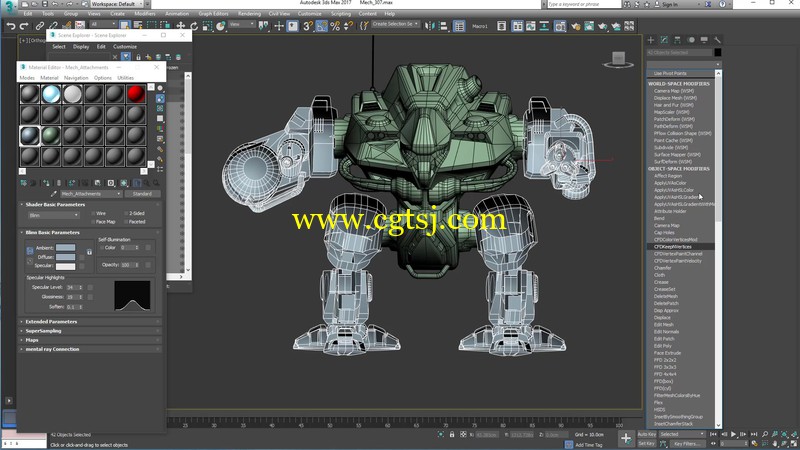The width and height of the screenshot is (800, 450).
Task: Collapse the Shader Basic Parameters rollout
Action: point(90,205)
